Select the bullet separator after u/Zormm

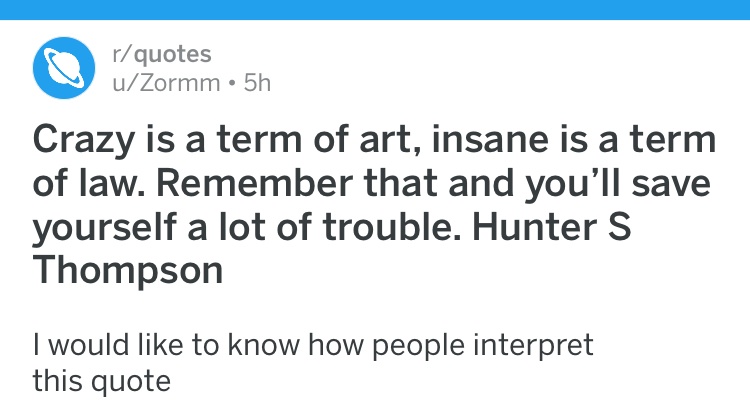(232, 84)
